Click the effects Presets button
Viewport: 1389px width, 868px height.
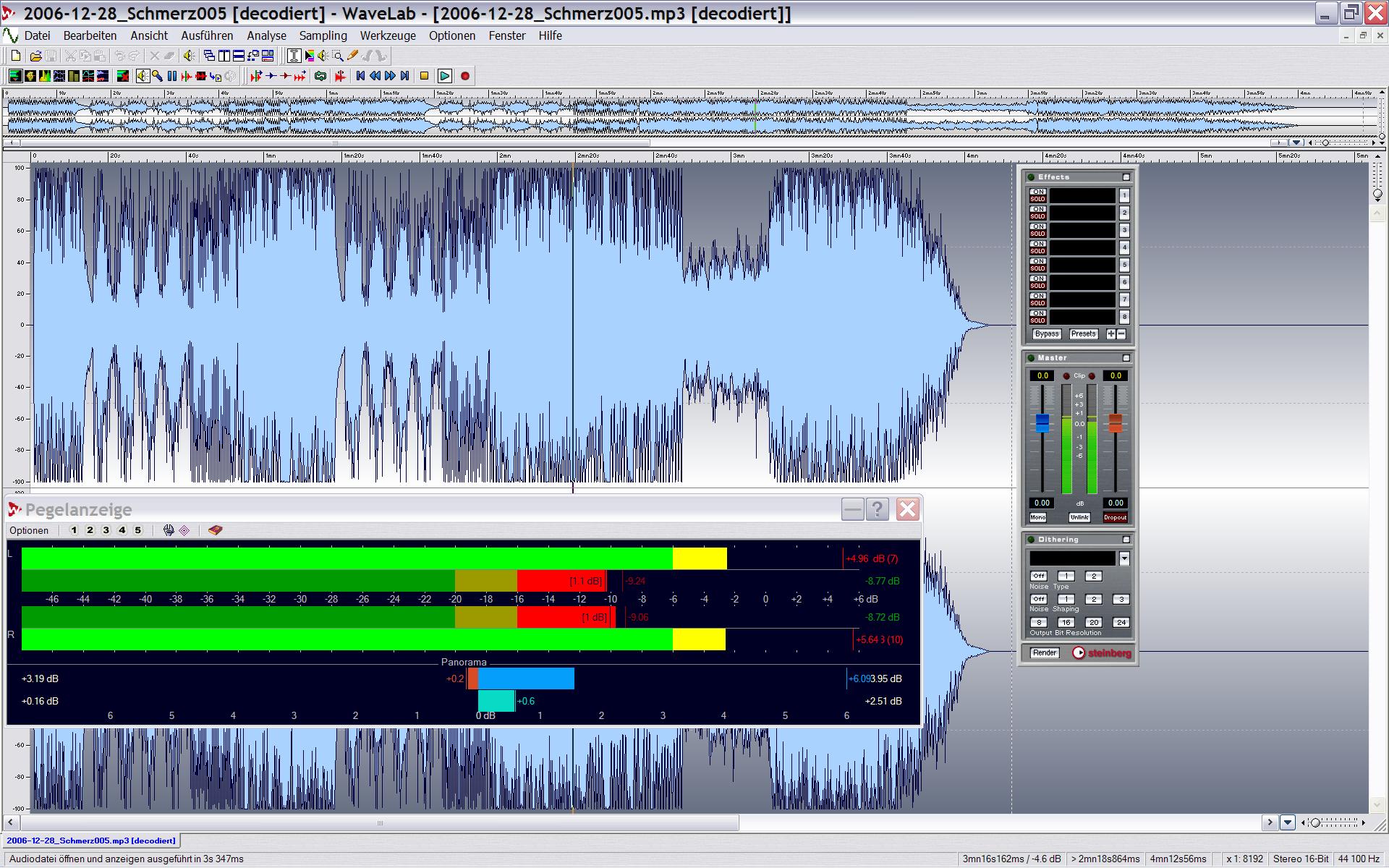[1083, 333]
